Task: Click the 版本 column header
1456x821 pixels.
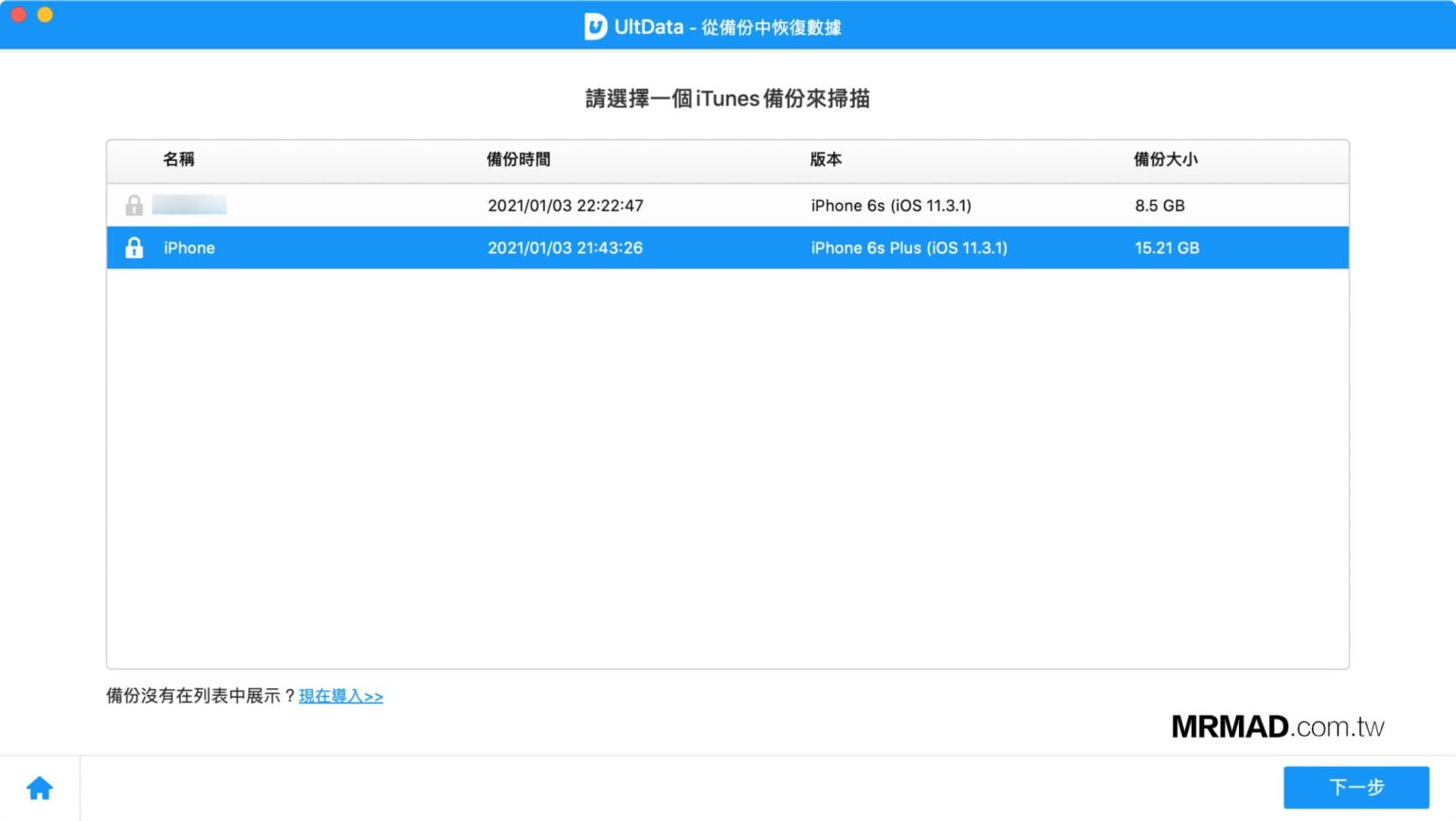Action: (826, 159)
